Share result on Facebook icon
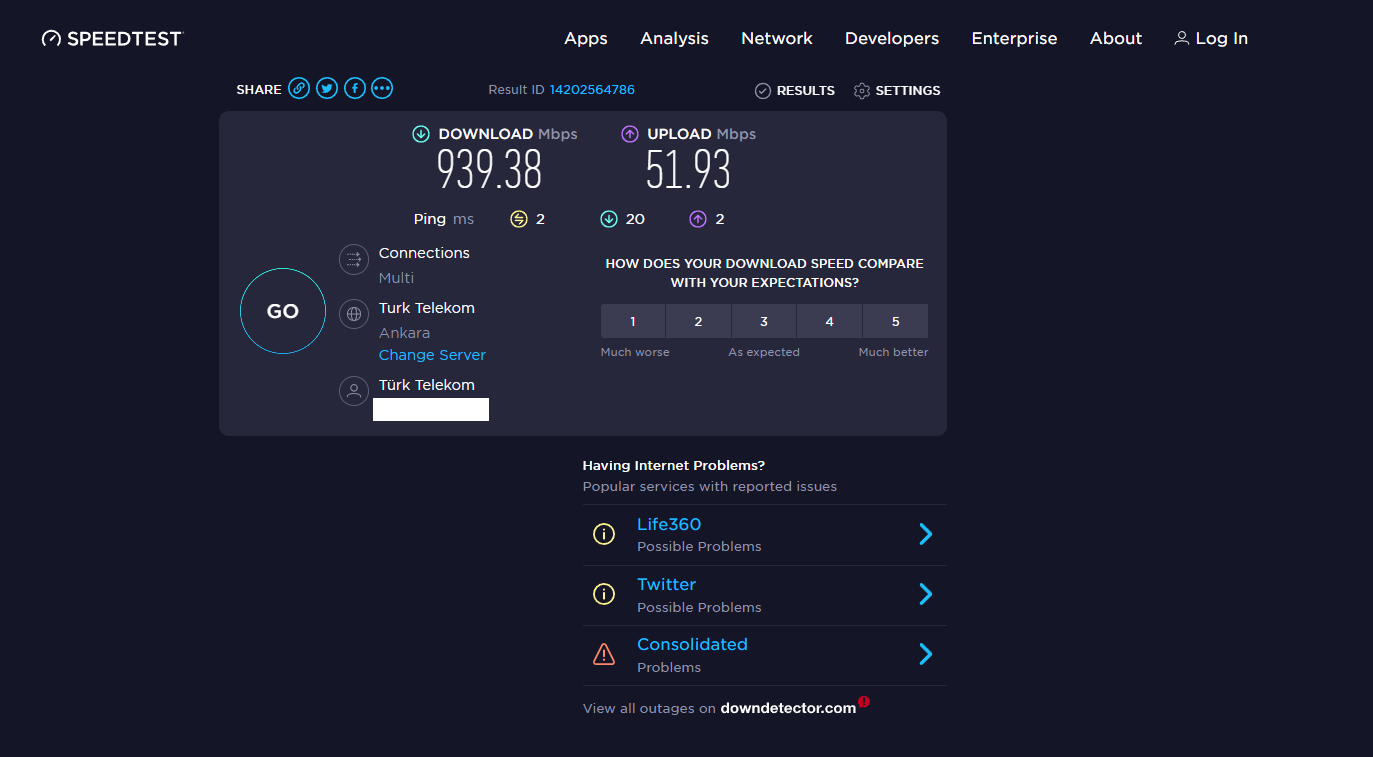1373x757 pixels. point(354,89)
